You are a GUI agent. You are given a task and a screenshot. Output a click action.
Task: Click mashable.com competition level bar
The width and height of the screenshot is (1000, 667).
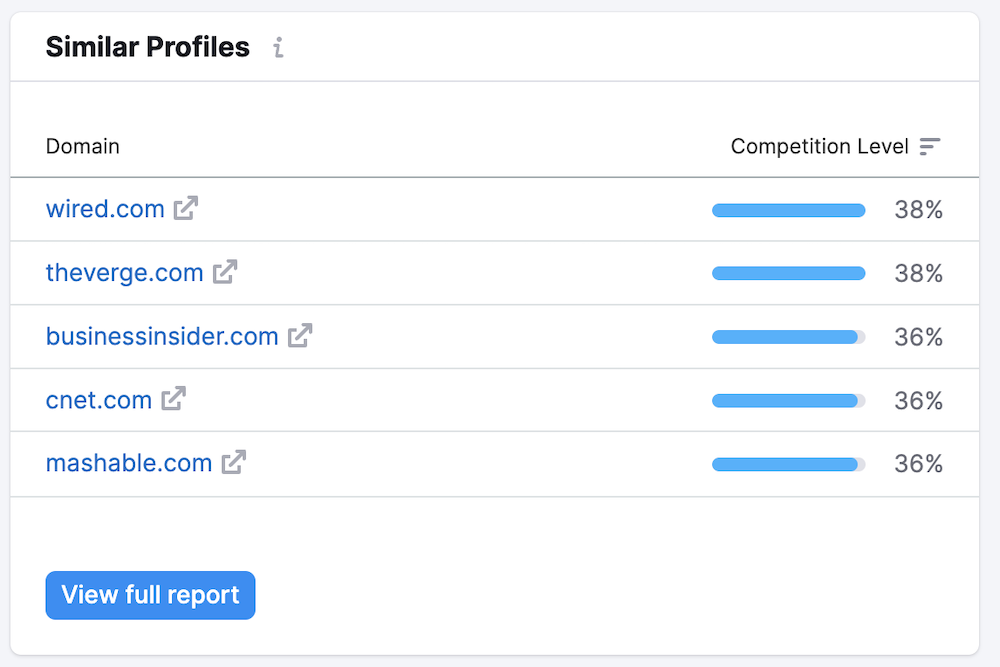tap(788, 464)
